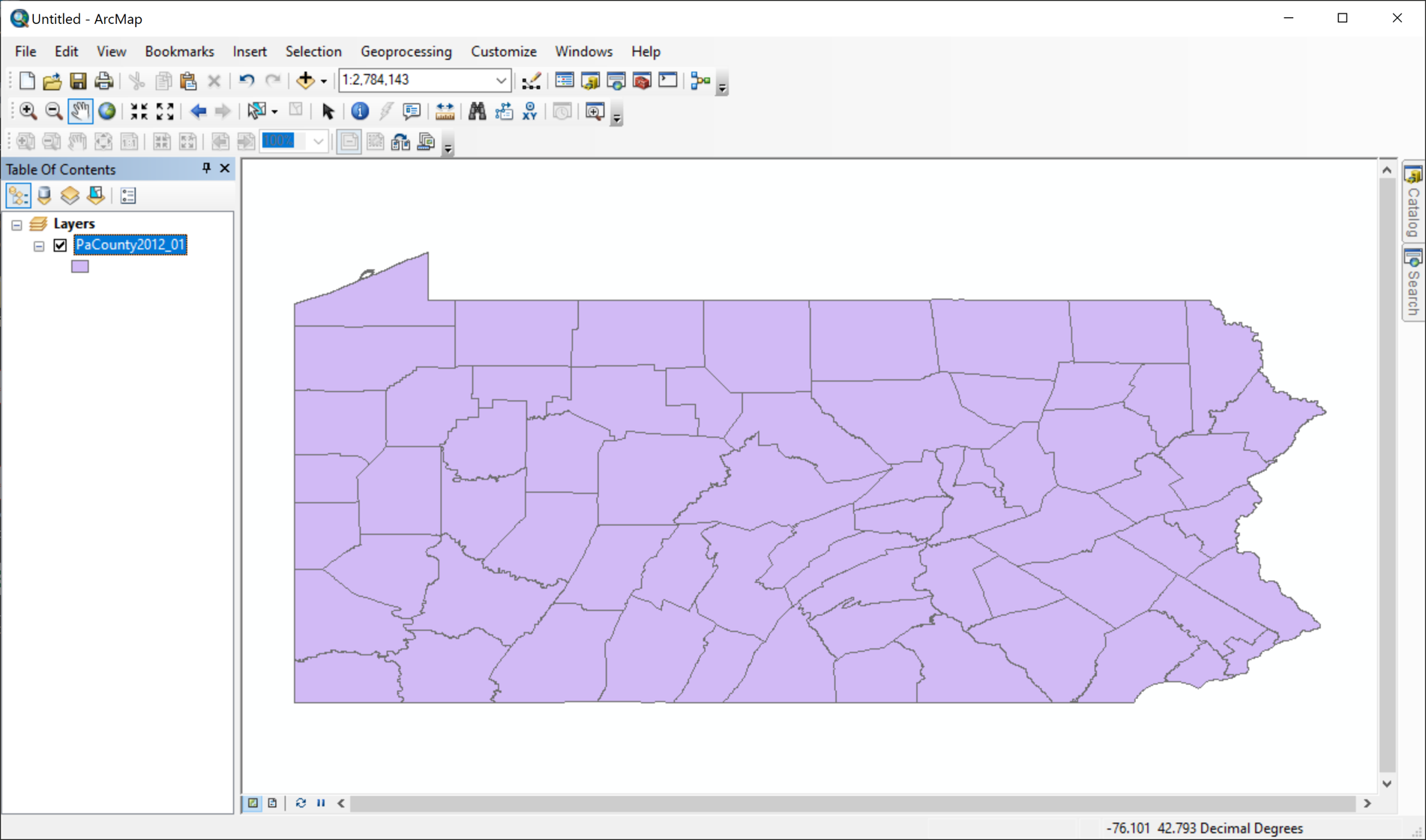This screenshot has height=840, width=1426.
Task: Save the current map document
Action: pyautogui.click(x=78, y=81)
